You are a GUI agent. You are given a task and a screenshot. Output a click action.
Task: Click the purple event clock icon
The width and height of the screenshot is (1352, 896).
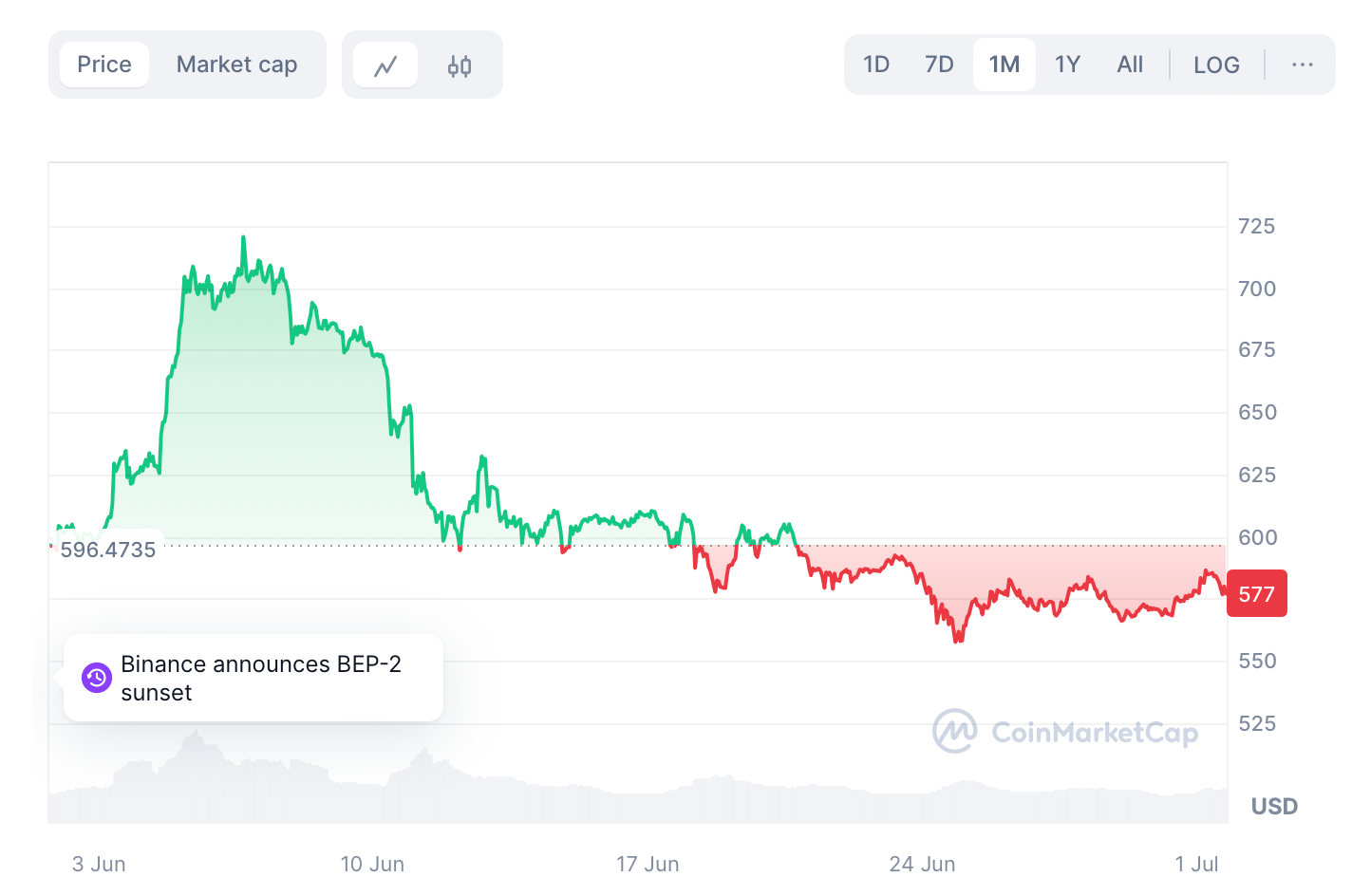click(x=96, y=678)
